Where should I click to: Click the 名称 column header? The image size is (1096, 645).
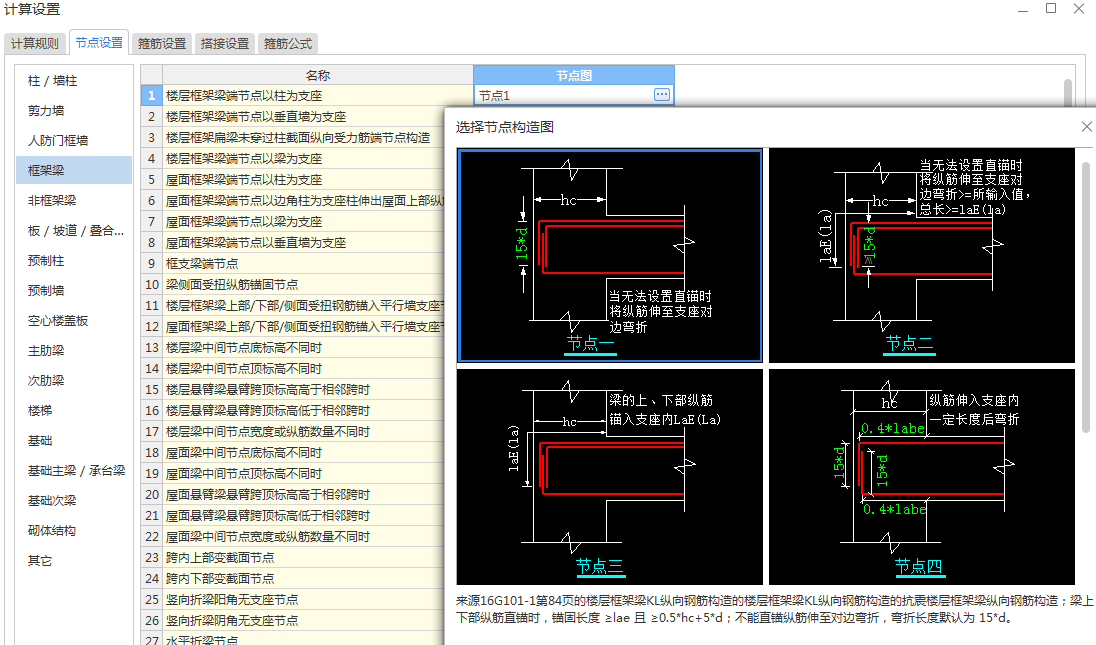pos(318,75)
